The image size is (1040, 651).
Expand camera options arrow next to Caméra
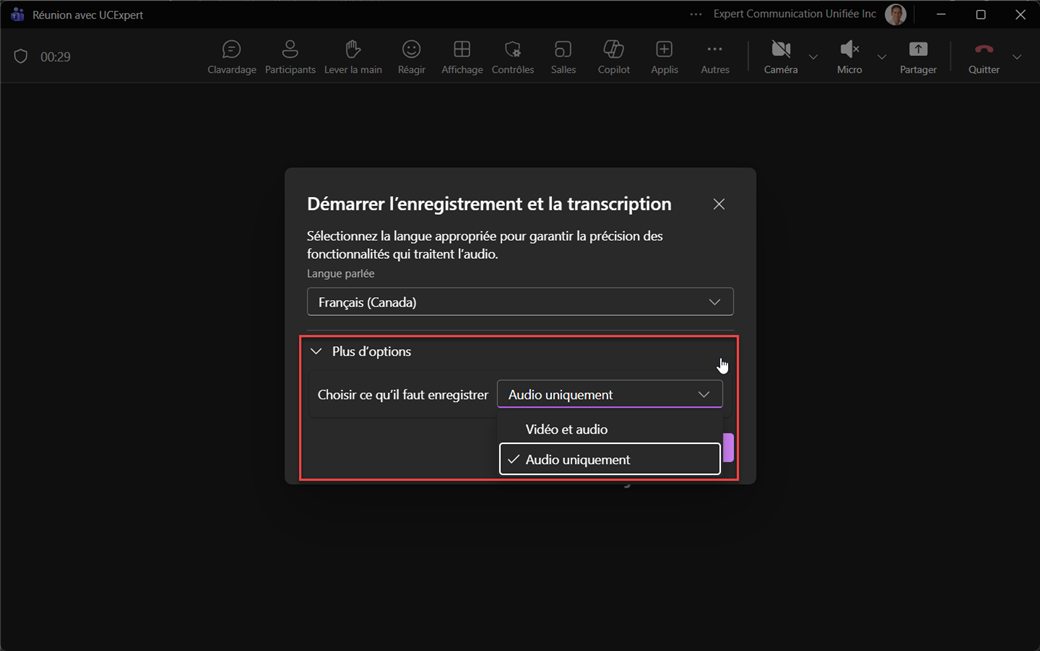[813, 57]
